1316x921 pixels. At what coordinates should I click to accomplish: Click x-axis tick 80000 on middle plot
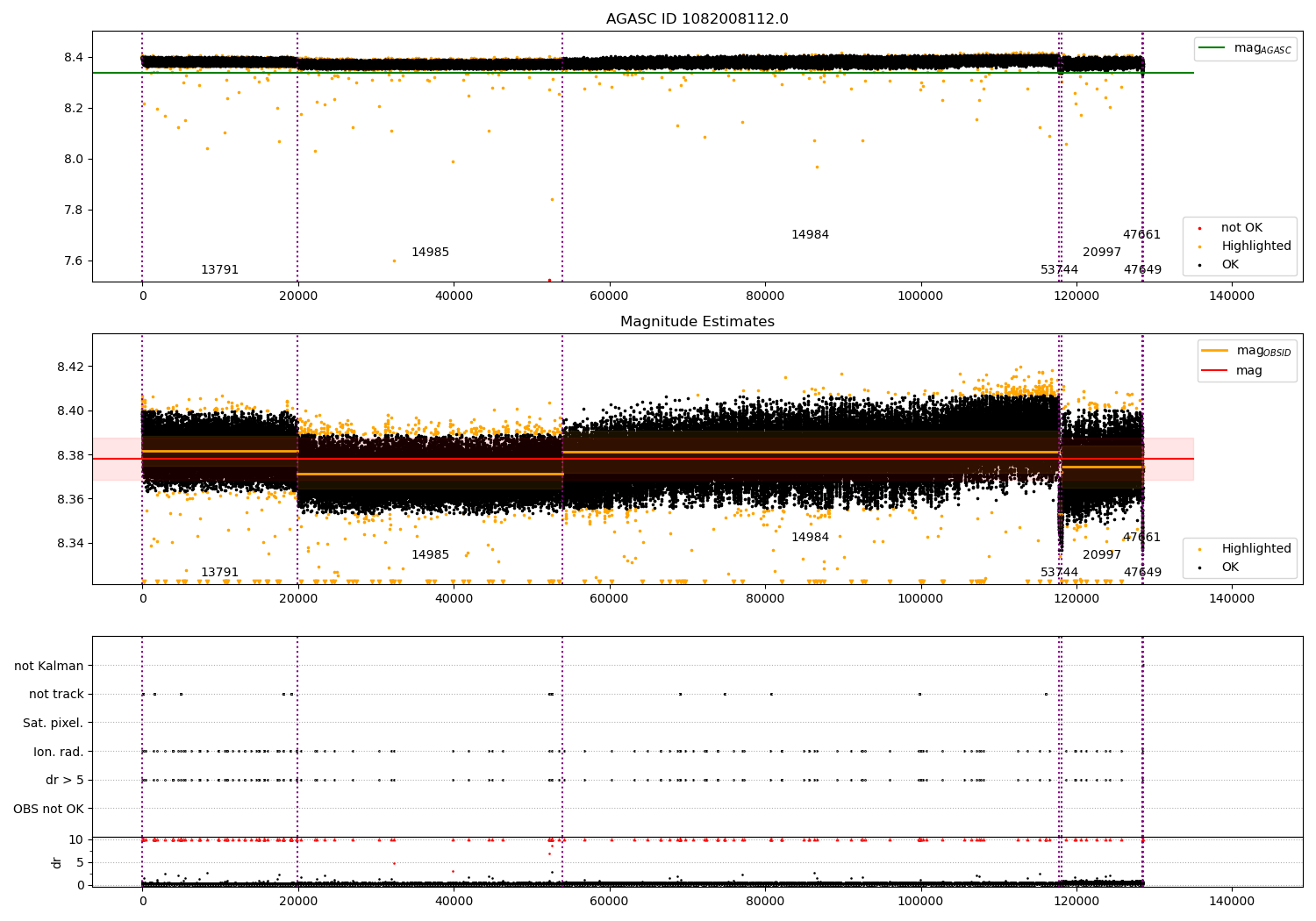765,599
